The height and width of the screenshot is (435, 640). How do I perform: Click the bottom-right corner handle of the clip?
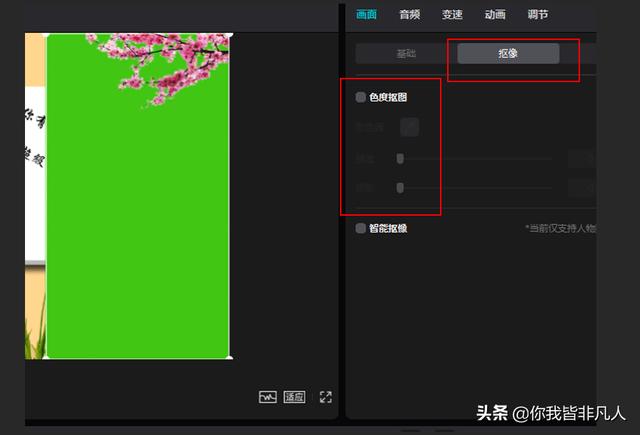(x=230, y=358)
